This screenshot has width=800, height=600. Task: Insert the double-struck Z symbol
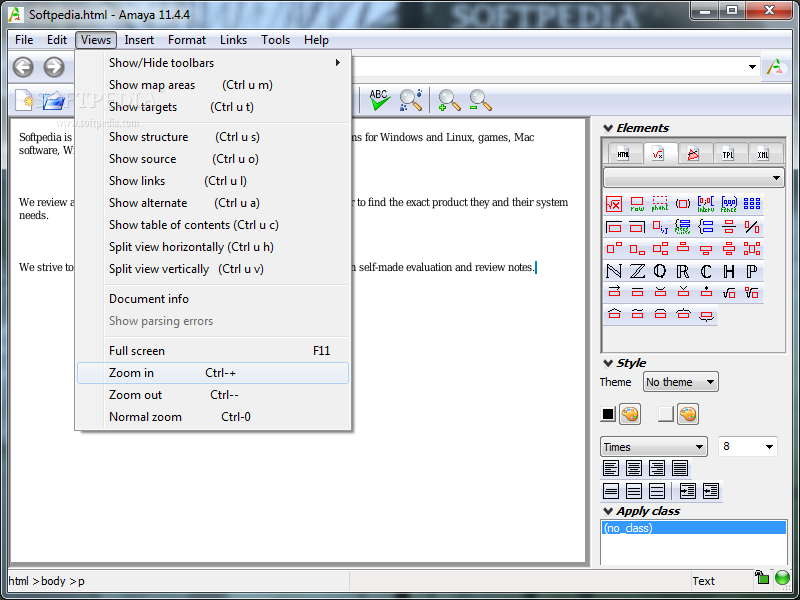point(637,271)
